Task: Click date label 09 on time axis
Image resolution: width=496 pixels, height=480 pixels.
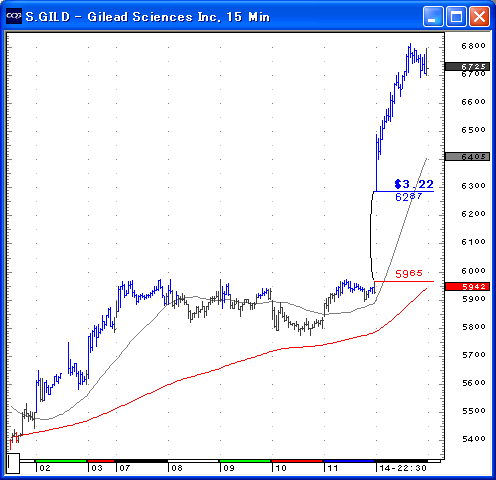Action: point(229,468)
